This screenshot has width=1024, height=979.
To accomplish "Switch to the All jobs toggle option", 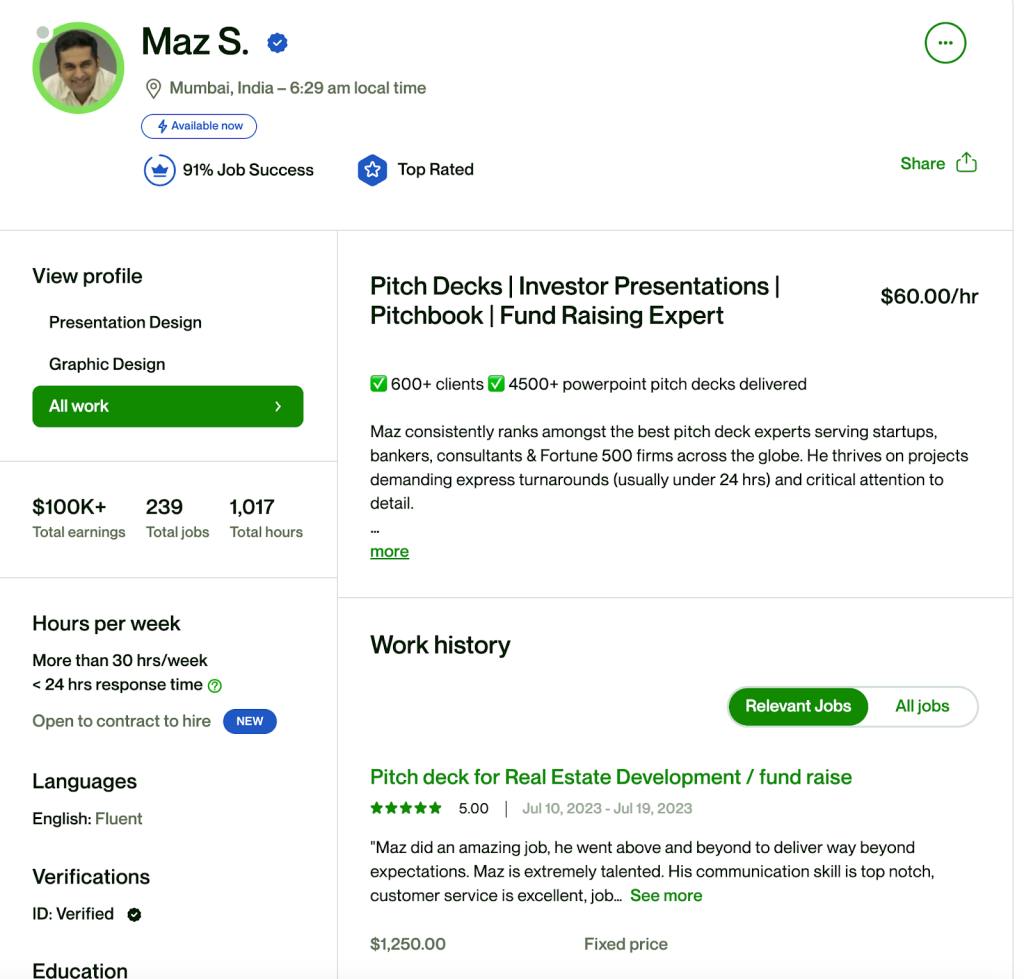I will pyautogui.click(x=922, y=706).
